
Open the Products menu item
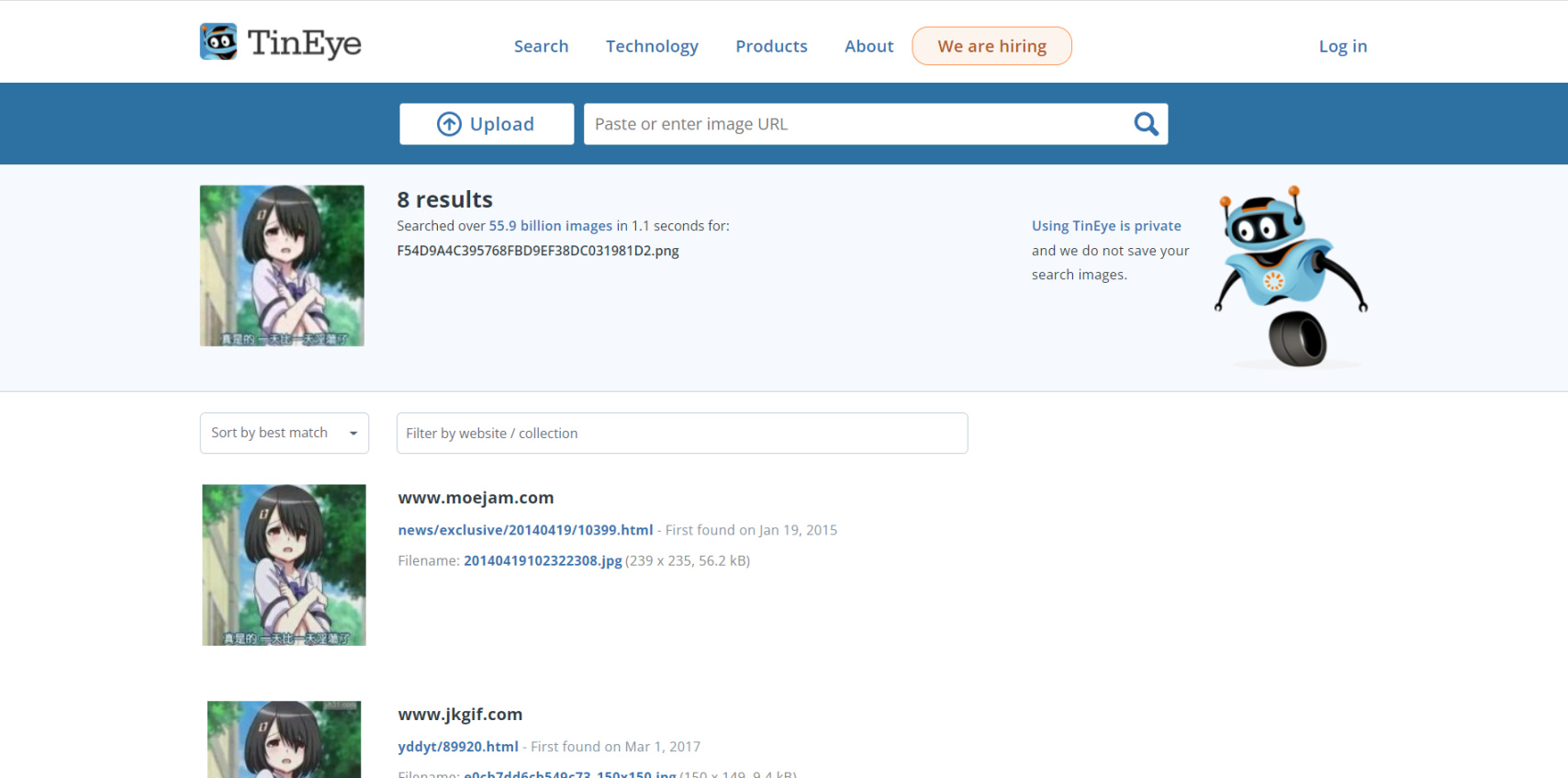pos(771,46)
